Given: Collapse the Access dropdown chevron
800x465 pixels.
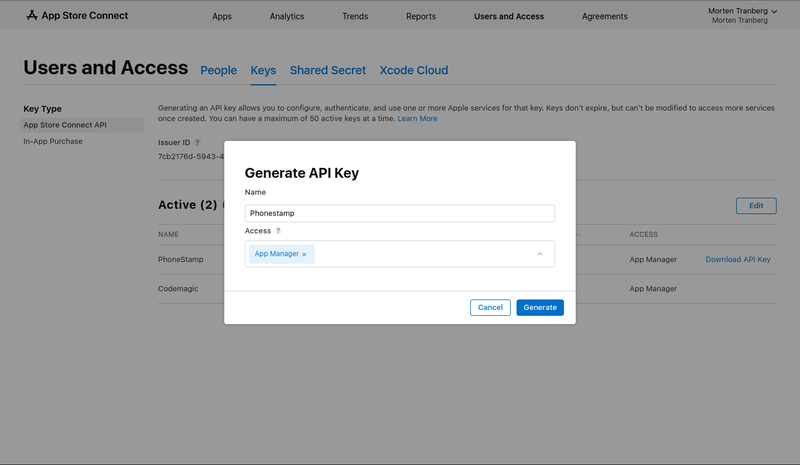Looking at the screenshot, I should click(x=540, y=254).
